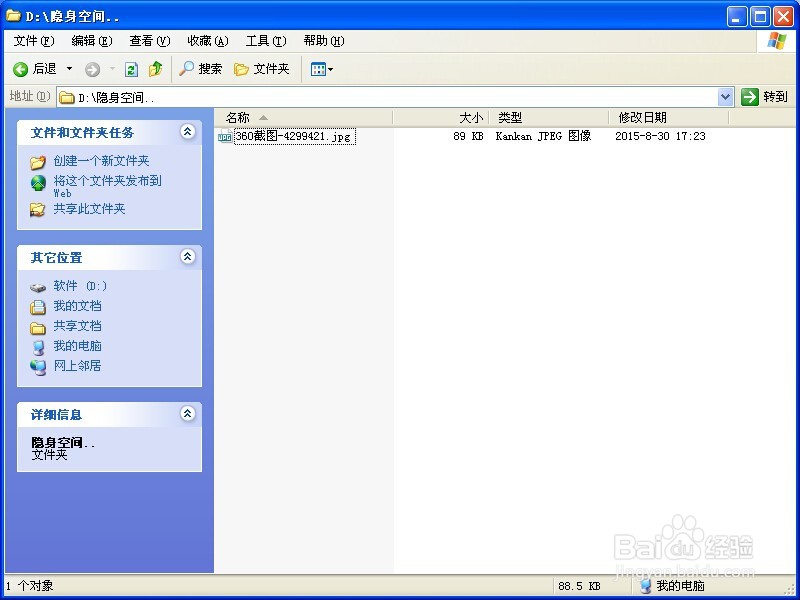
Task: Minimize the Explorer window
Action: (736, 17)
